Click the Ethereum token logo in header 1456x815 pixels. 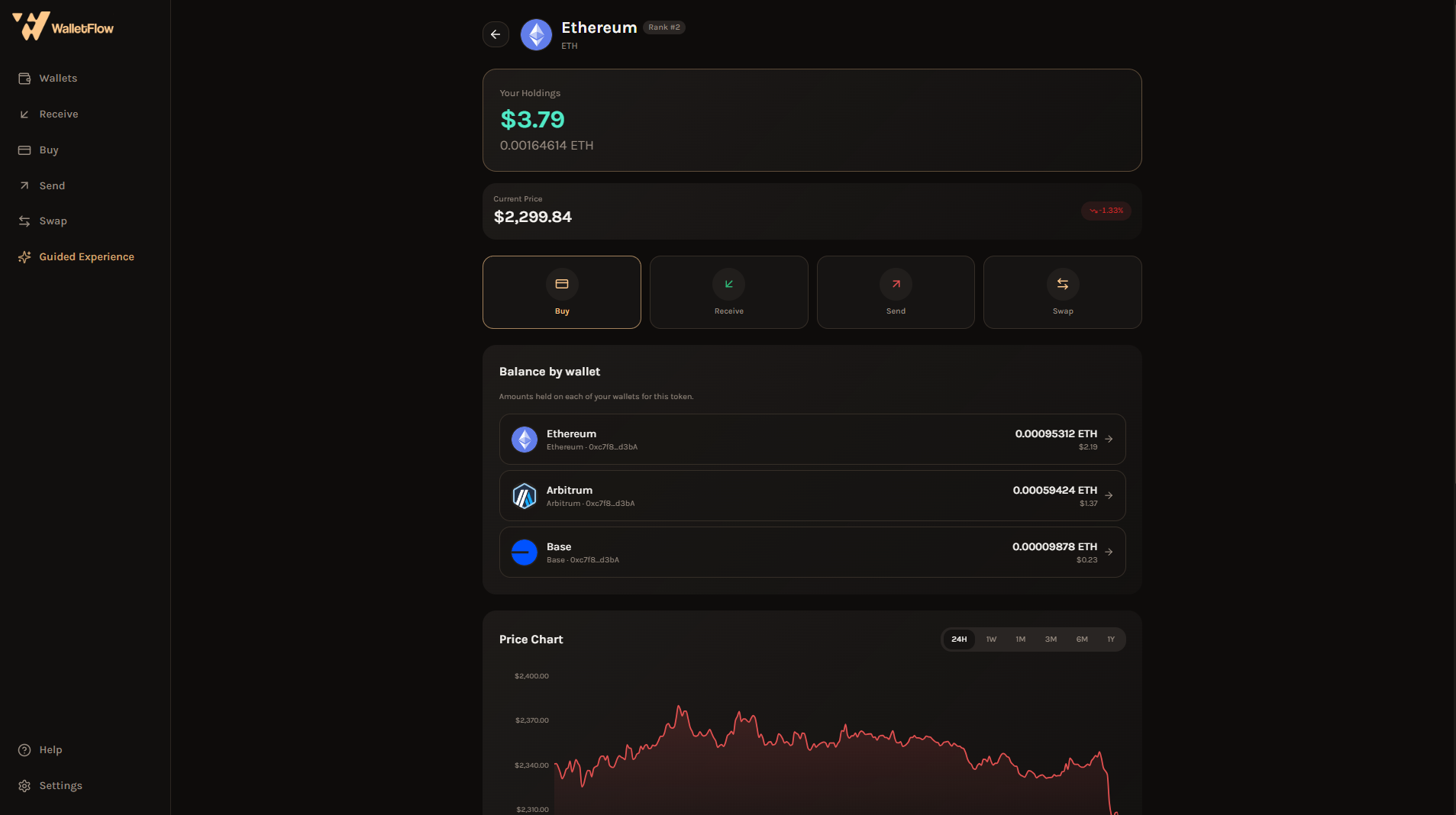point(536,34)
